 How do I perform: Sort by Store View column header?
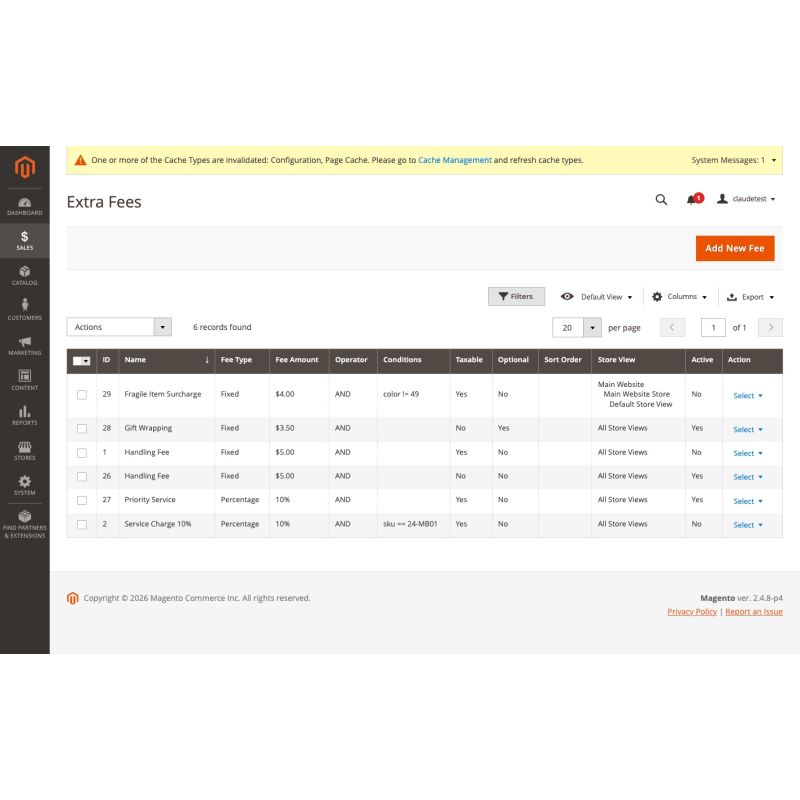(x=638, y=360)
